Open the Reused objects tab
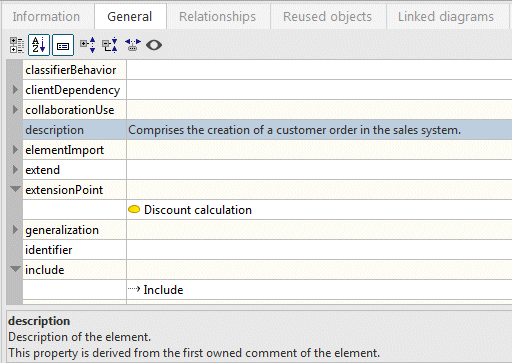Viewport: 512px width, 363px height. pyautogui.click(x=327, y=16)
